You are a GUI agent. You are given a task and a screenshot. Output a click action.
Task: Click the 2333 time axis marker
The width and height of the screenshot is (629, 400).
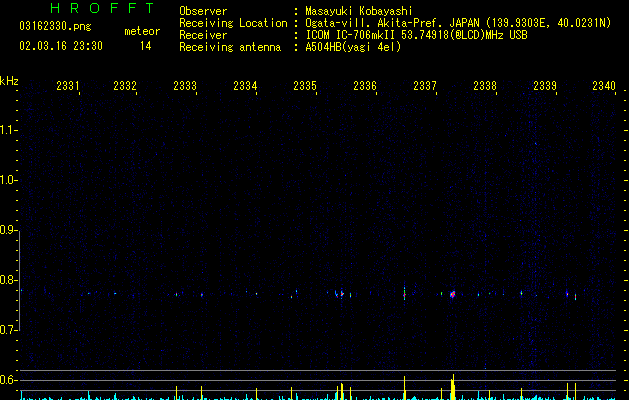coord(185,86)
